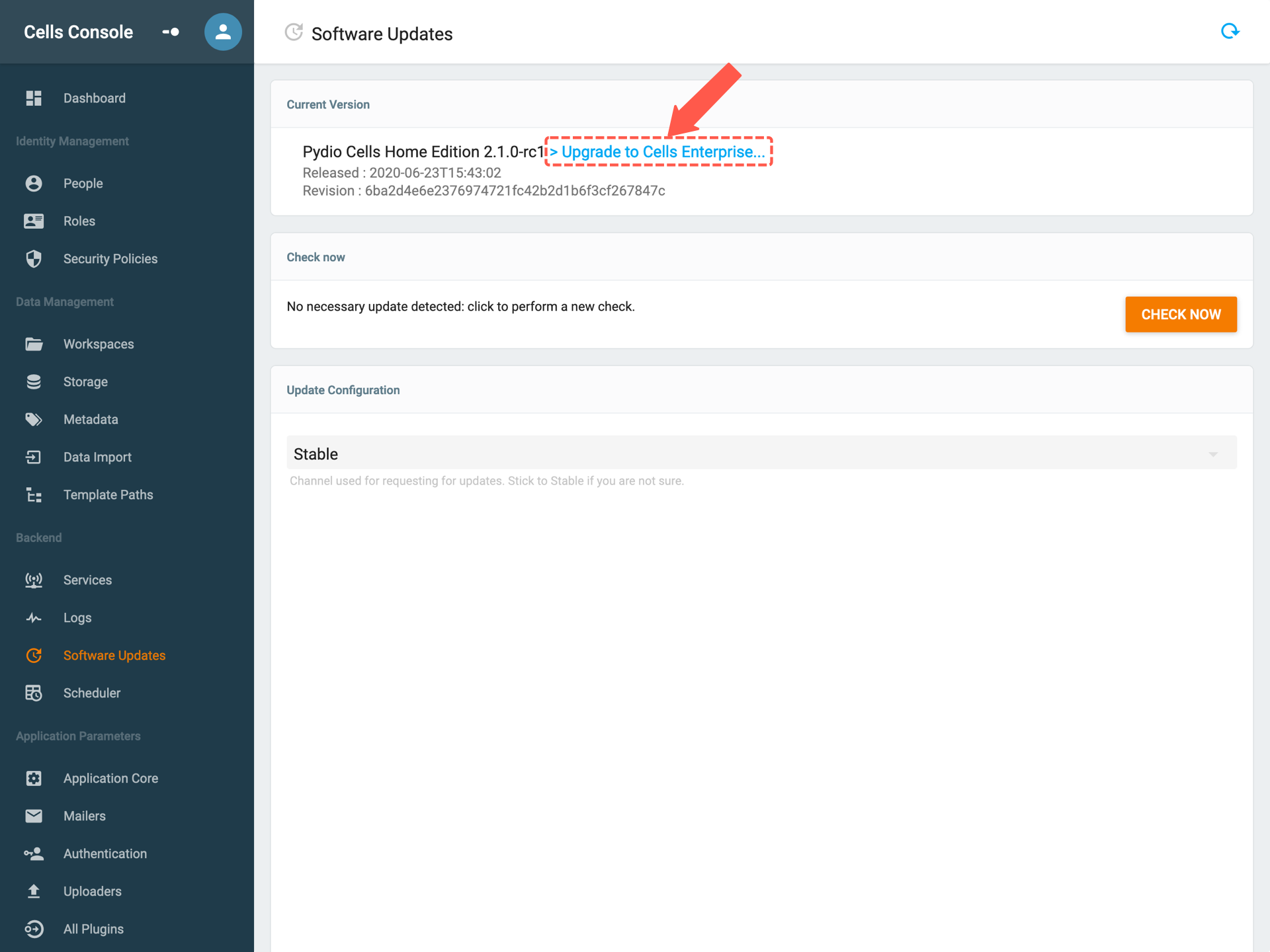Select Metadata in the sidebar
The width and height of the screenshot is (1270, 952).
(x=91, y=419)
